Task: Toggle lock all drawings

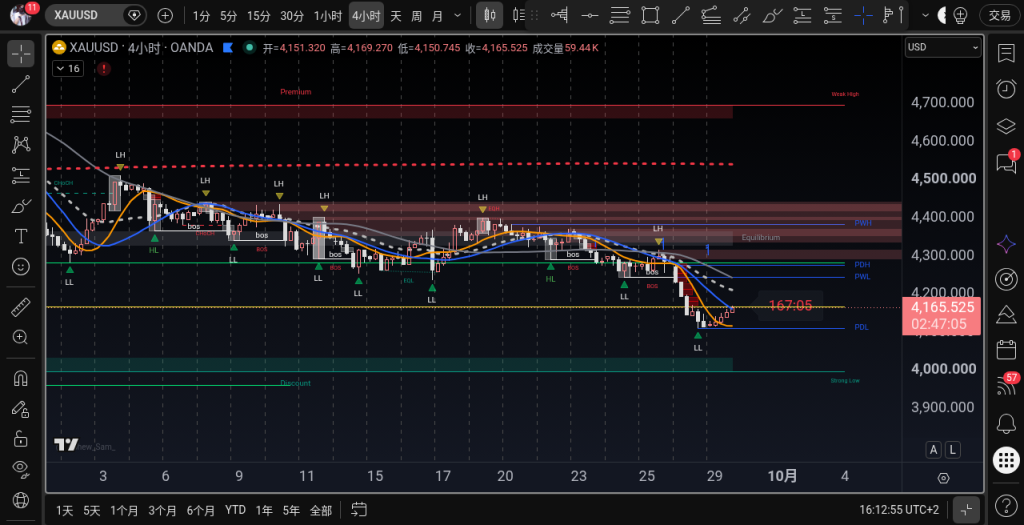Action: [x=21, y=438]
